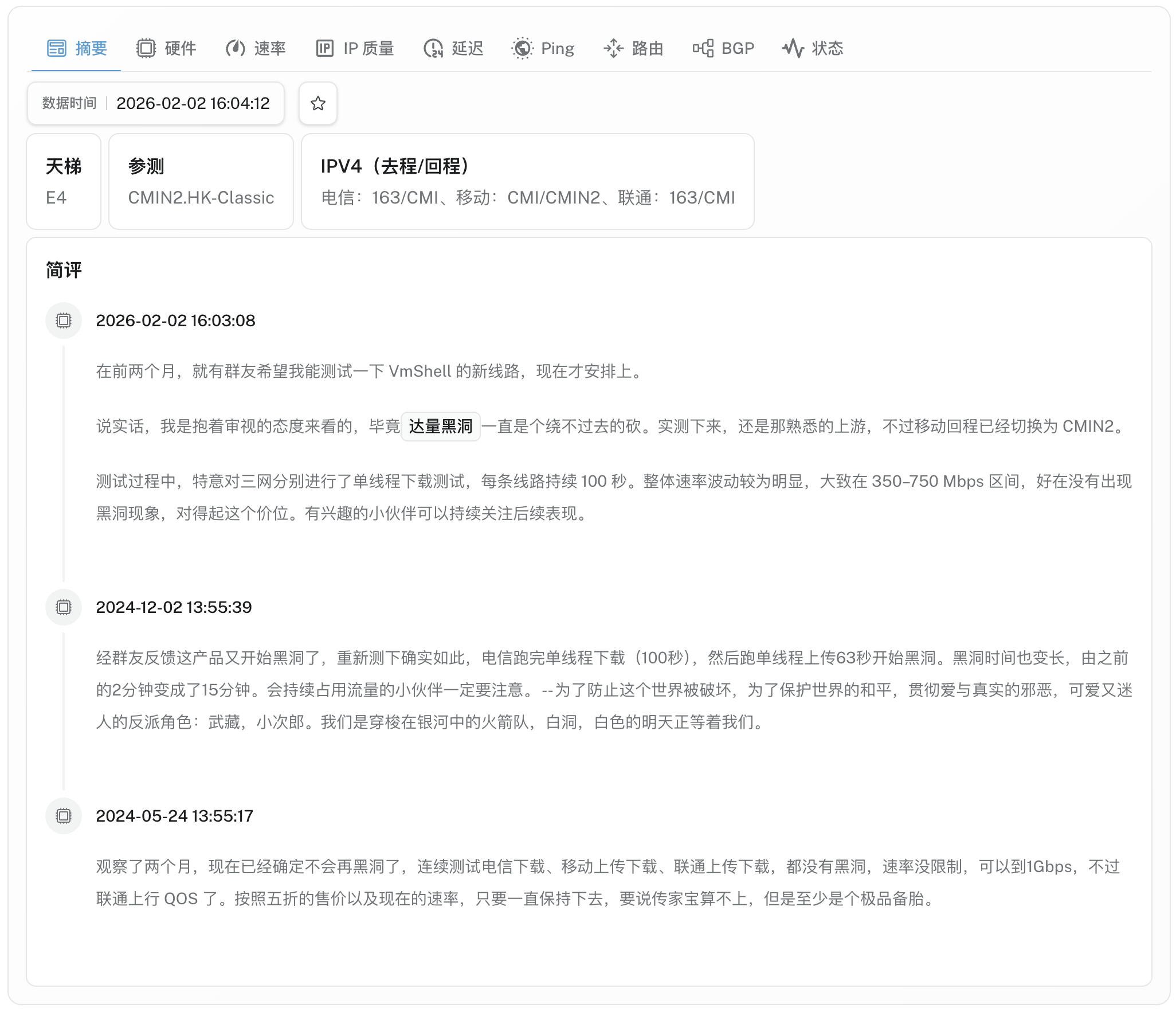Viewport: 1176px width, 1016px height.
Task: Click the BGP network nodes icon
Action: (702, 48)
